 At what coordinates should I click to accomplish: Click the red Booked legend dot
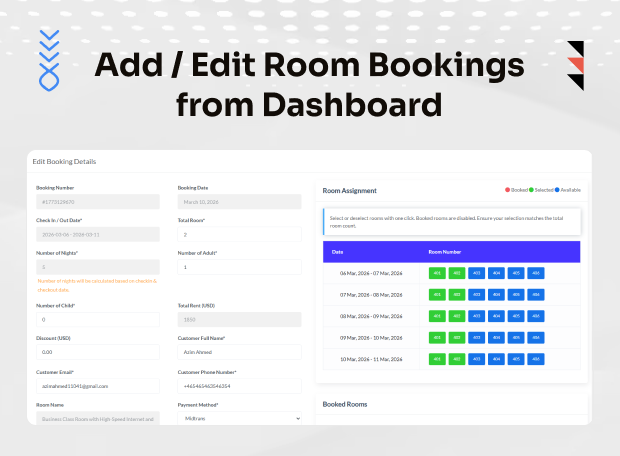(x=508, y=189)
